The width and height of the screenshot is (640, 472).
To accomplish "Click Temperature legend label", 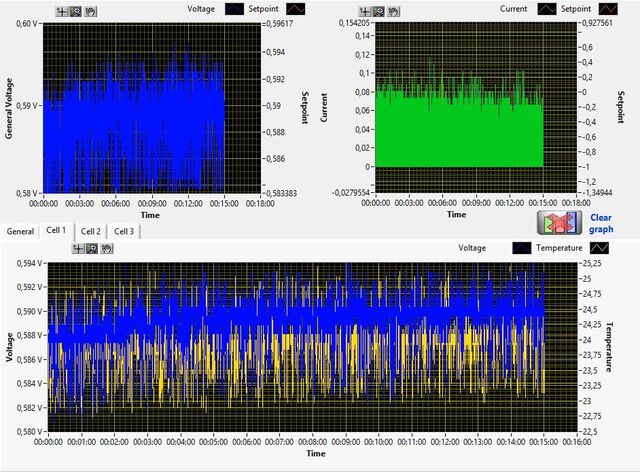I will pos(559,248).
